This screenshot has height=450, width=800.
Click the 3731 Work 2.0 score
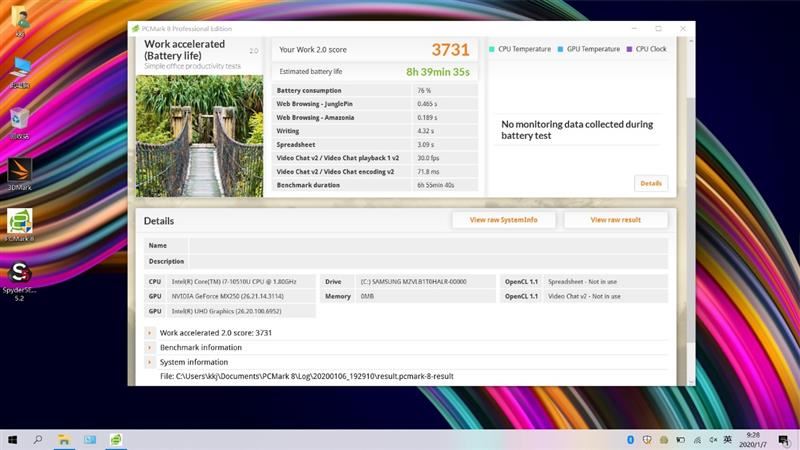(x=450, y=49)
